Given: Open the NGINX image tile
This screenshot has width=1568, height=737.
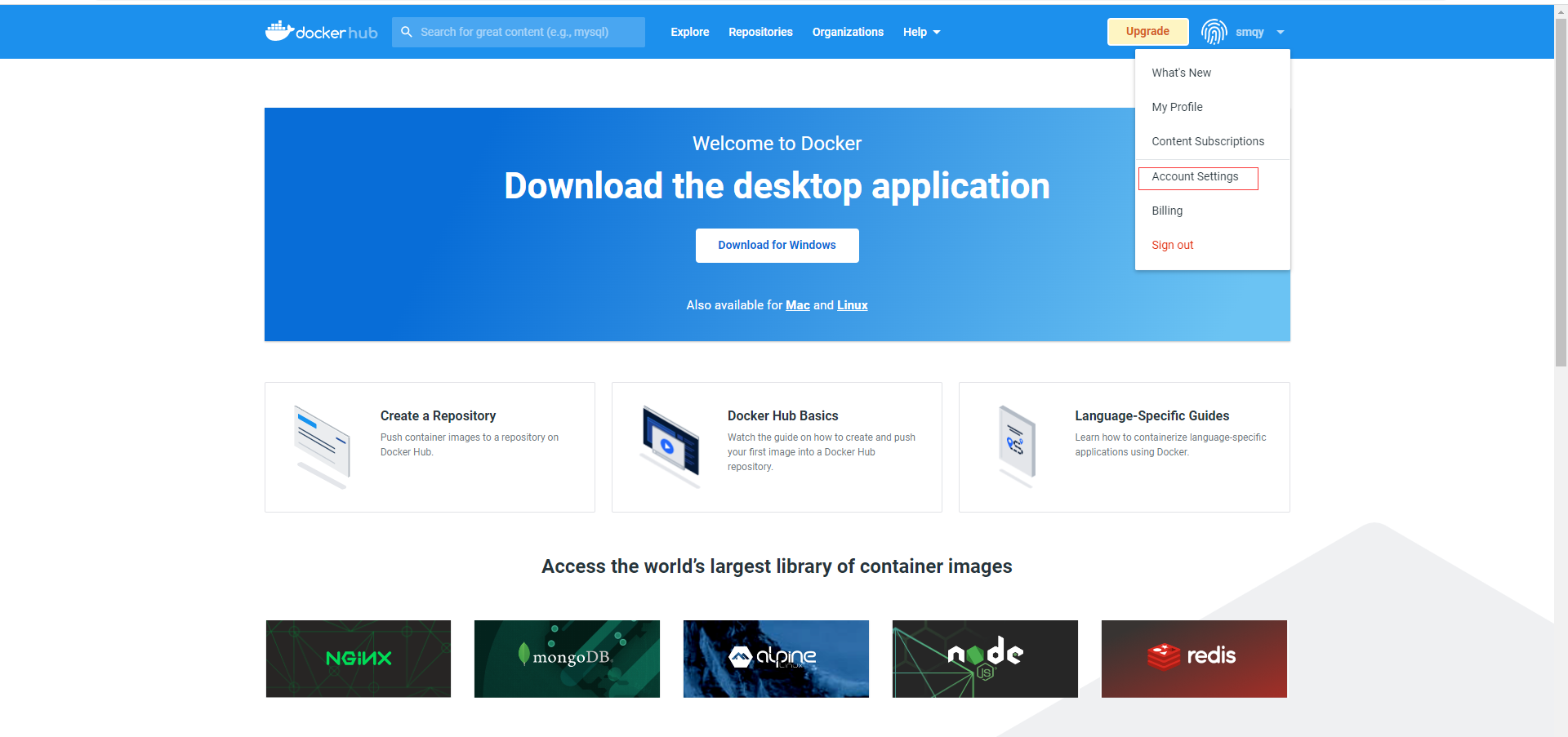Looking at the screenshot, I should 359,659.
